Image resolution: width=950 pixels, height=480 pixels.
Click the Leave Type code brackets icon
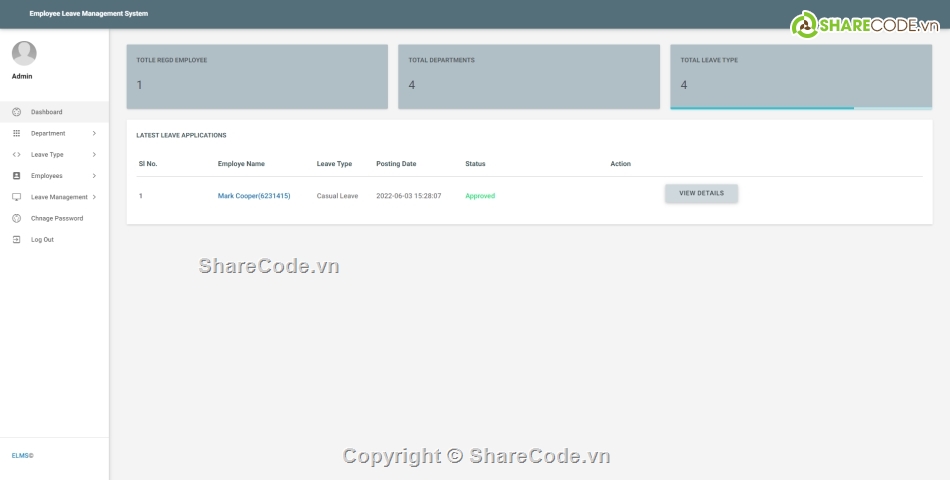(x=17, y=155)
